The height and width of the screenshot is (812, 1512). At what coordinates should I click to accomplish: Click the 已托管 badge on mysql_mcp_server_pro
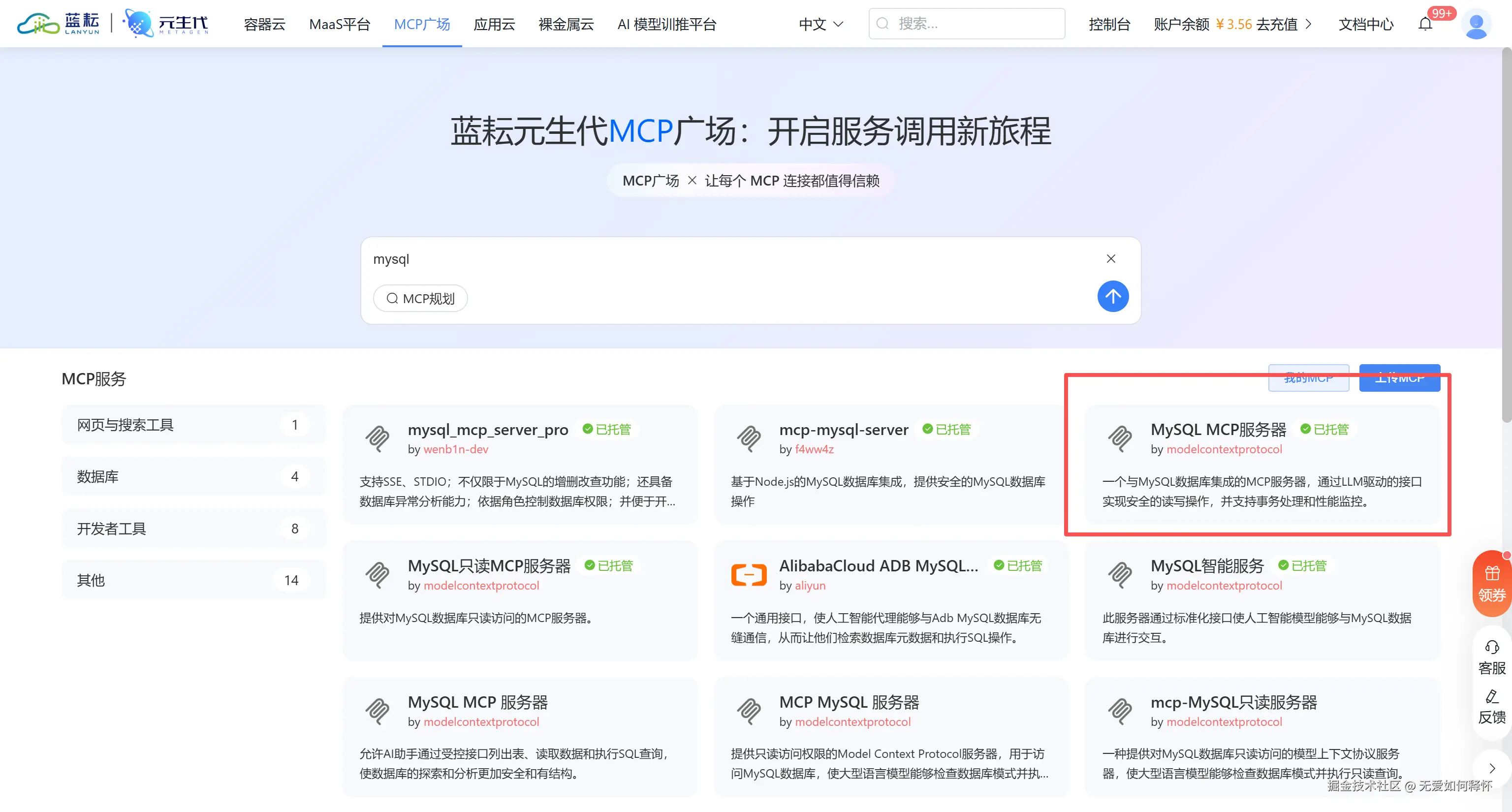[x=606, y=430]
